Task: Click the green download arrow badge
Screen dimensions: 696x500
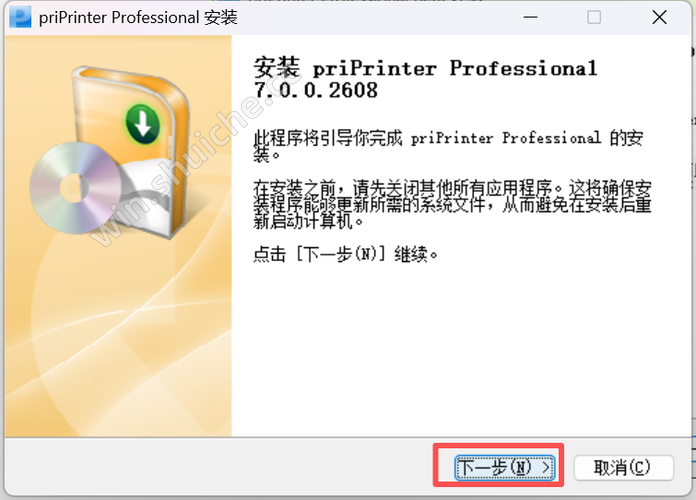Action: [143, 123]
